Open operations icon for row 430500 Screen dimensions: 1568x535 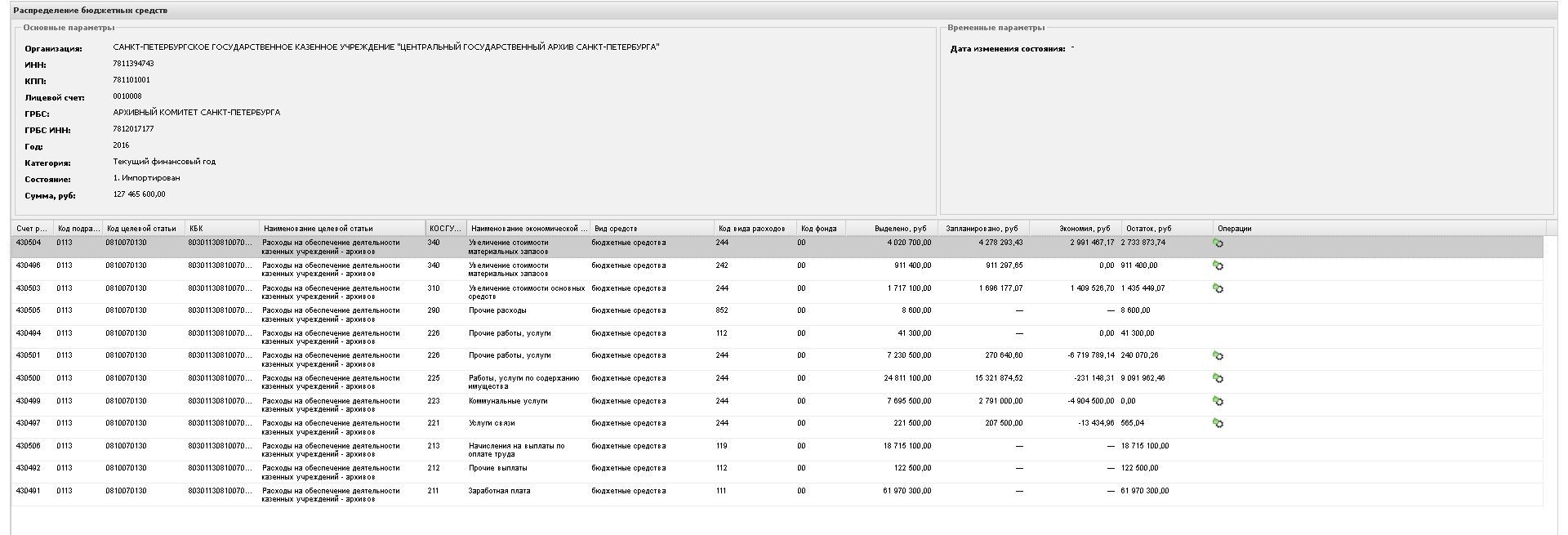pyautogui.click(x=1218, y=378)
